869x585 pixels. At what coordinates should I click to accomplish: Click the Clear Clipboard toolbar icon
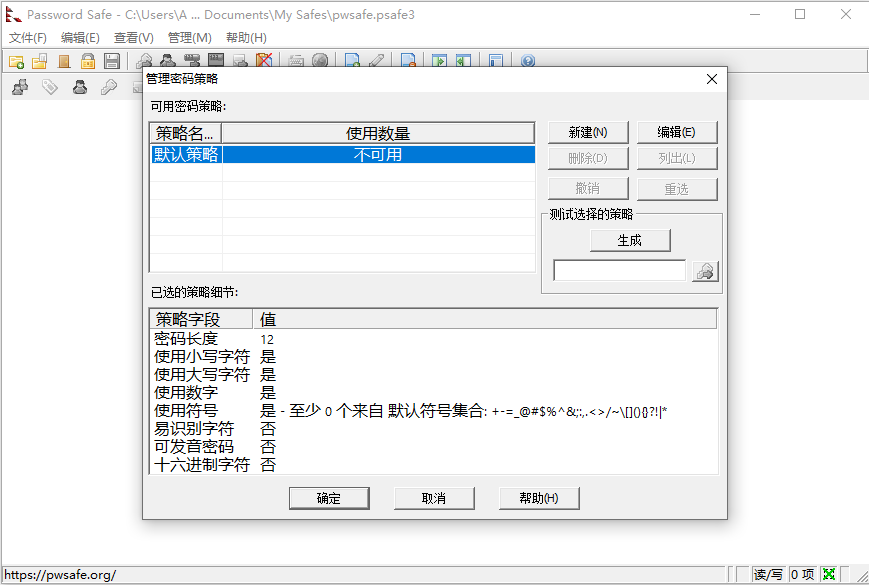click(x=264, y=60)
